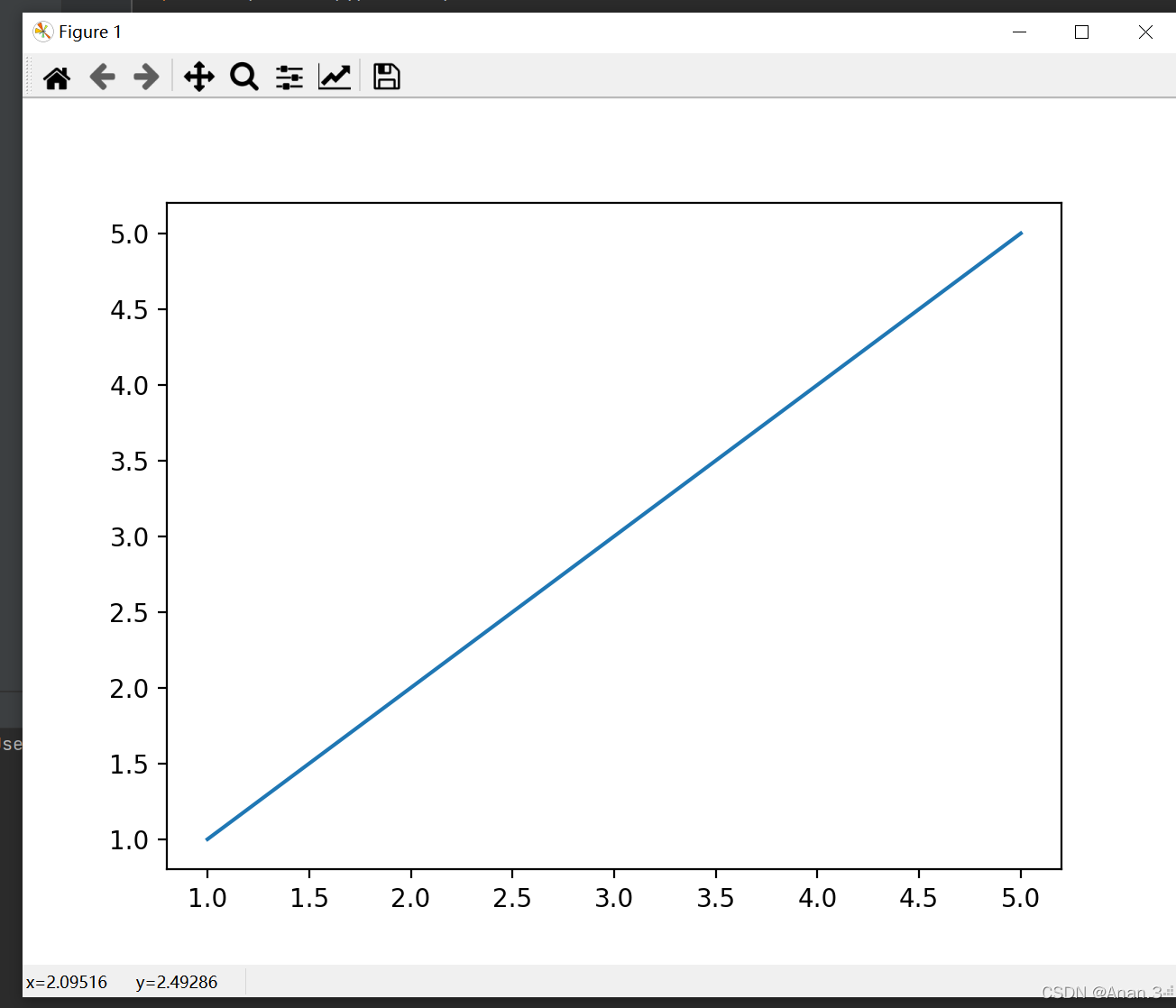
Task: Click the Figure 1 matplotlib window icon
Action: coord(42,32)
